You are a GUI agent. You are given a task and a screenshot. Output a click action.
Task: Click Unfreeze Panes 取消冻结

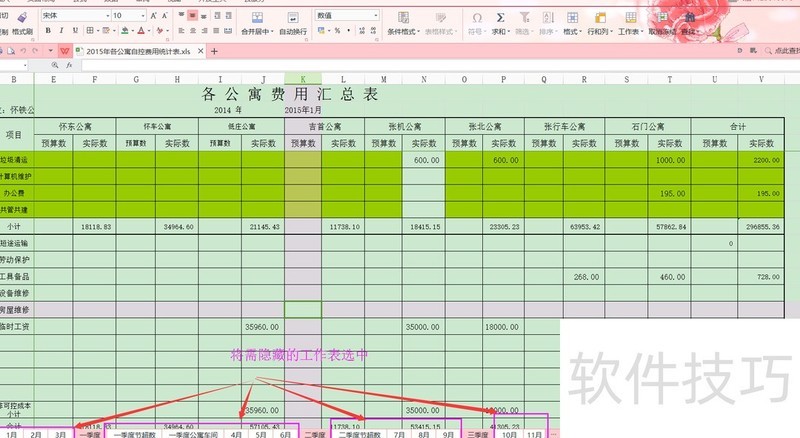click(662, 23)
